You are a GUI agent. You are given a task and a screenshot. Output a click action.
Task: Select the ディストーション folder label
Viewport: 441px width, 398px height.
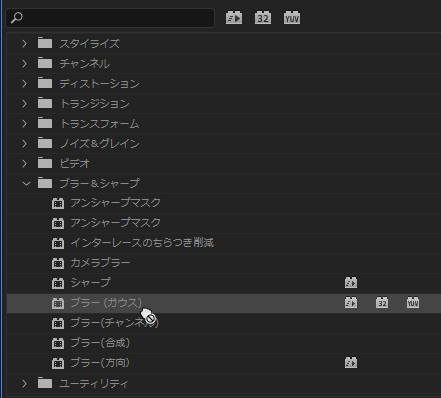[x=99, y=83]
